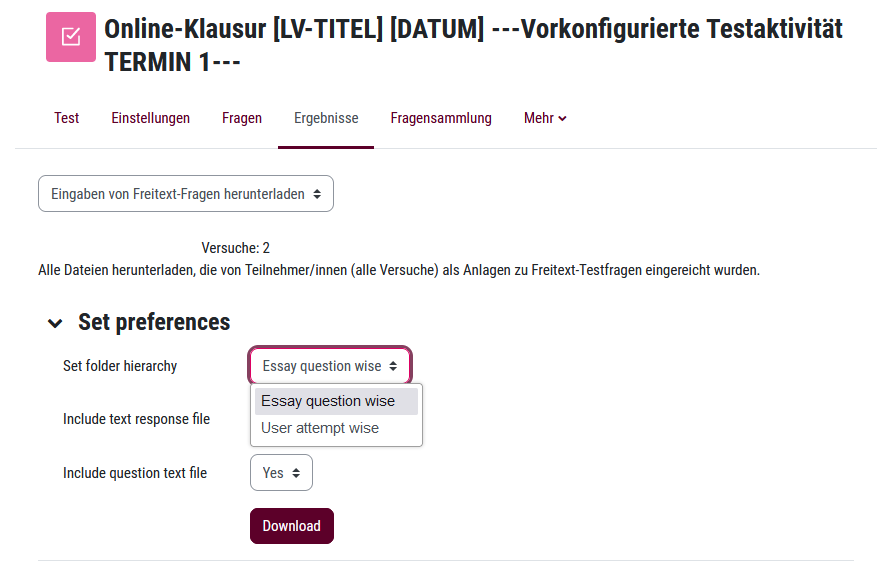Open the Test tab
887x572 pixels.
[x=66, y=118]
